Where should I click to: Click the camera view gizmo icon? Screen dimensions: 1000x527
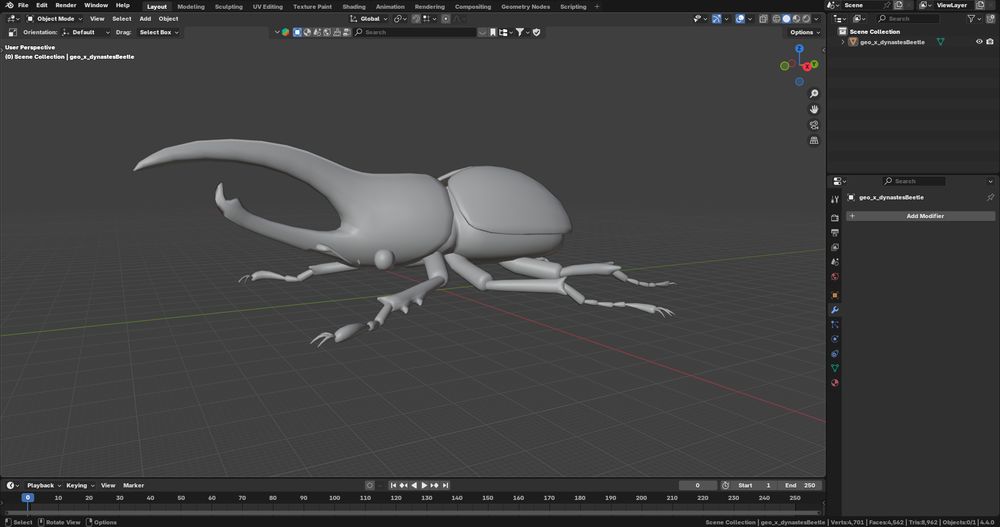[814, 125]
